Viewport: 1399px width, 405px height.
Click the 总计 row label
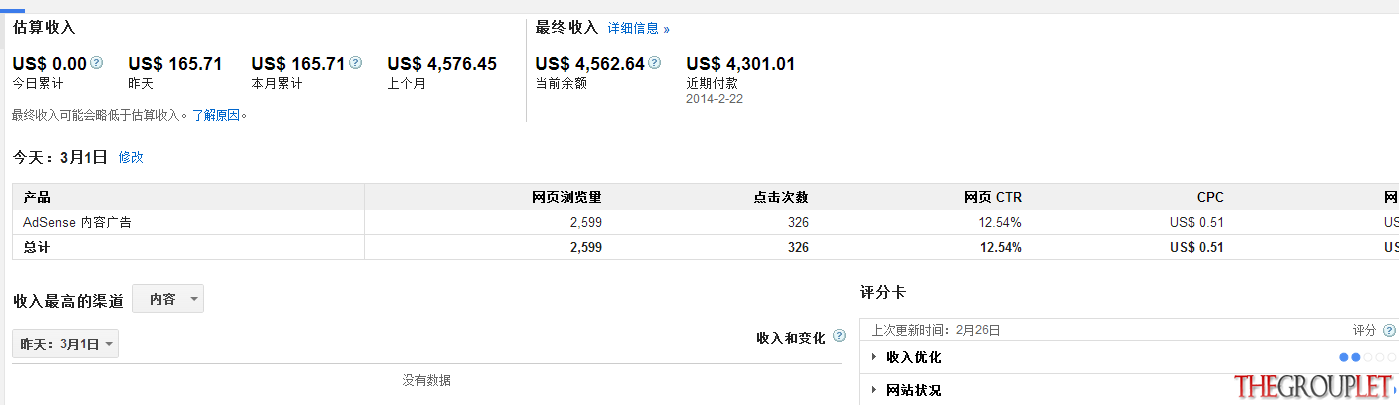point(37,247)
